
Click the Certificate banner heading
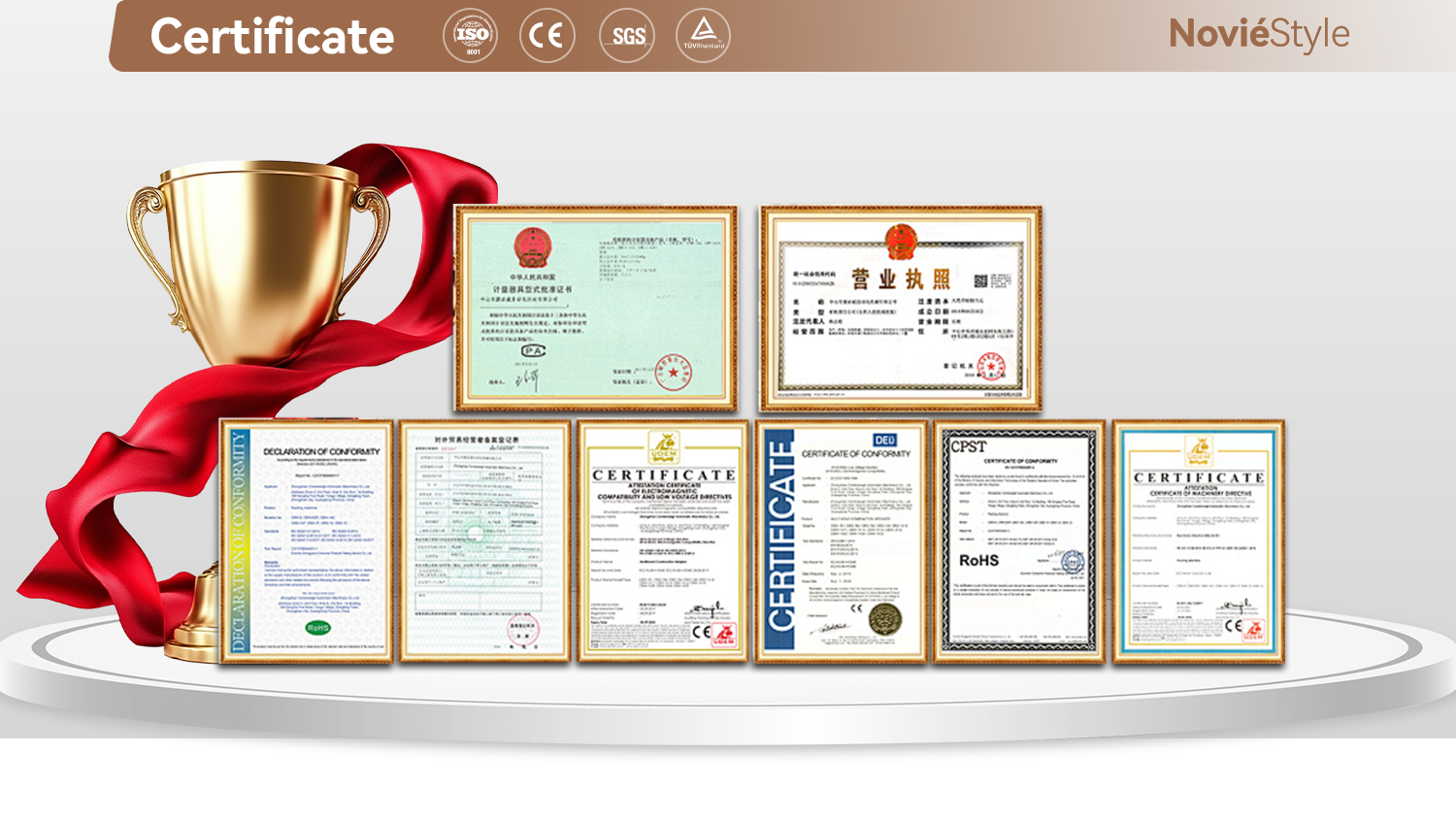(x=272, y=37)
